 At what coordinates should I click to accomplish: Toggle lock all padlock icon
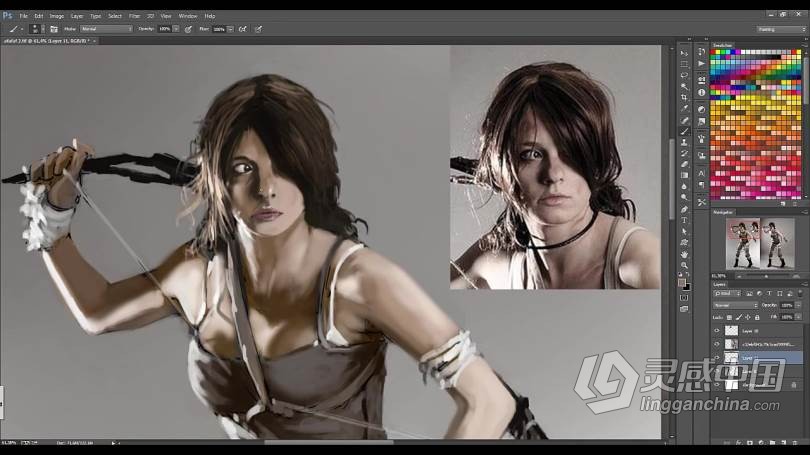[x=757, y=317]
